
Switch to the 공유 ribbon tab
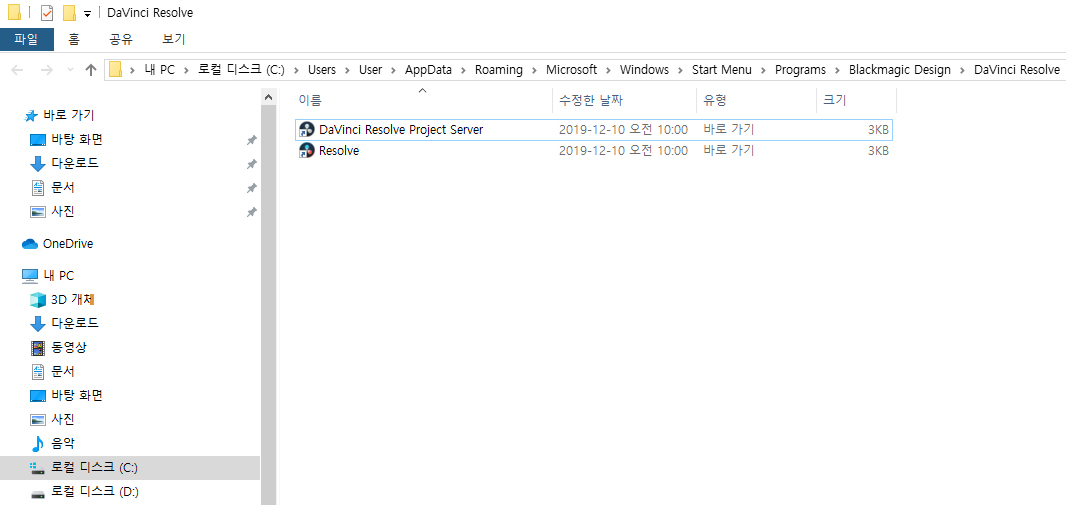121,39
